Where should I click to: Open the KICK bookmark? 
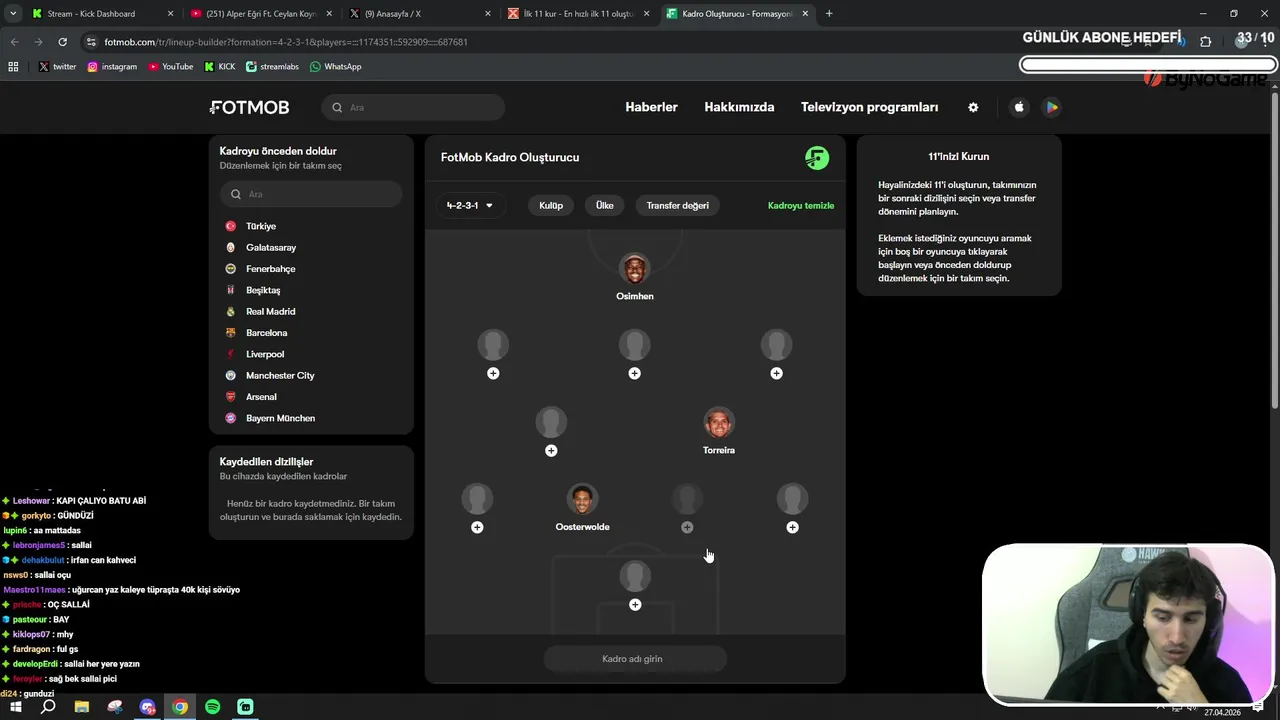click(x=220, y=67)
